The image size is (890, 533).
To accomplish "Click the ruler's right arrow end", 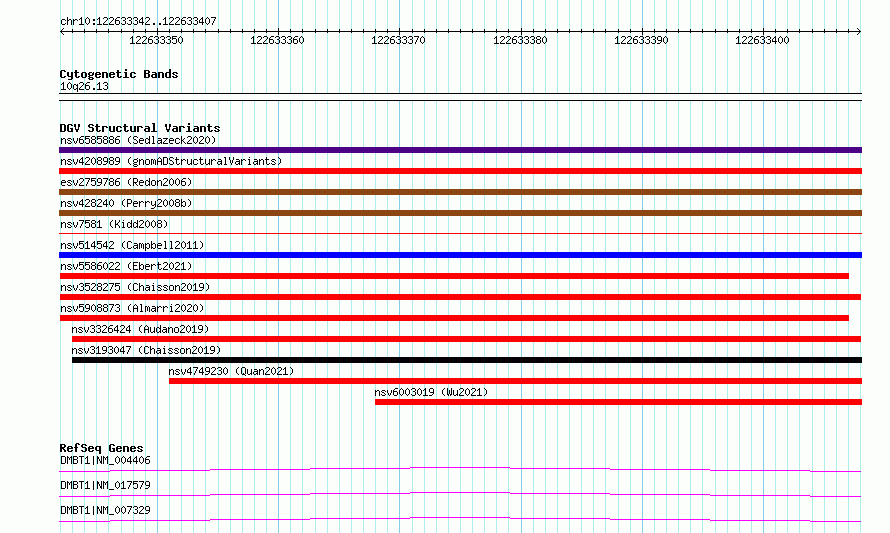I will 859,32.
